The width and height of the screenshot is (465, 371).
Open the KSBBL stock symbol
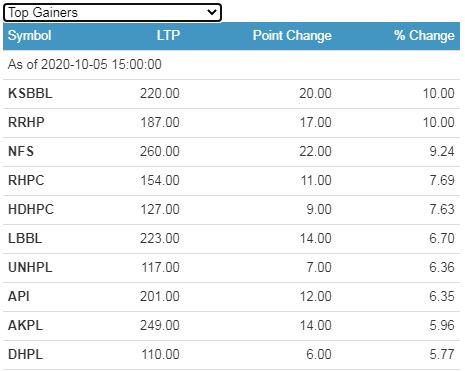(x=30, y=93)
